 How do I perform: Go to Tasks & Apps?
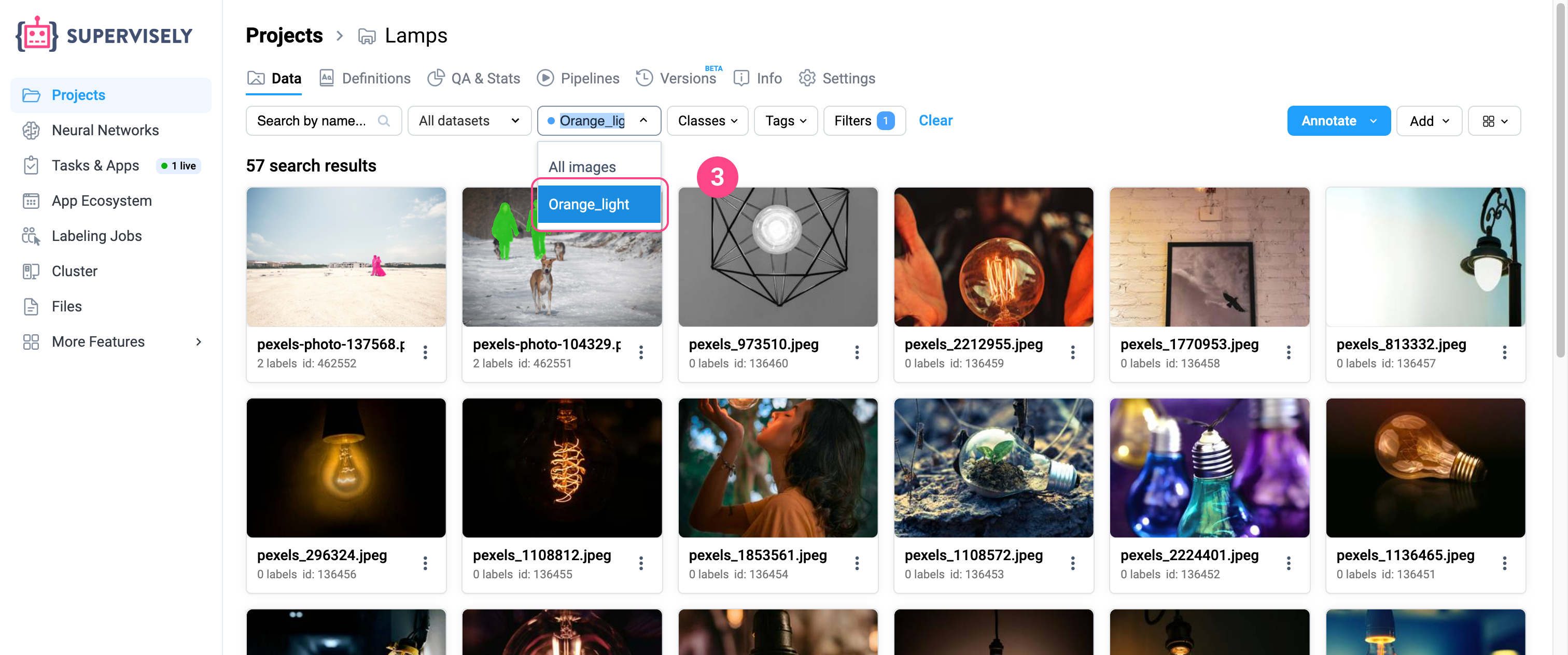click(x=95, y=165)
